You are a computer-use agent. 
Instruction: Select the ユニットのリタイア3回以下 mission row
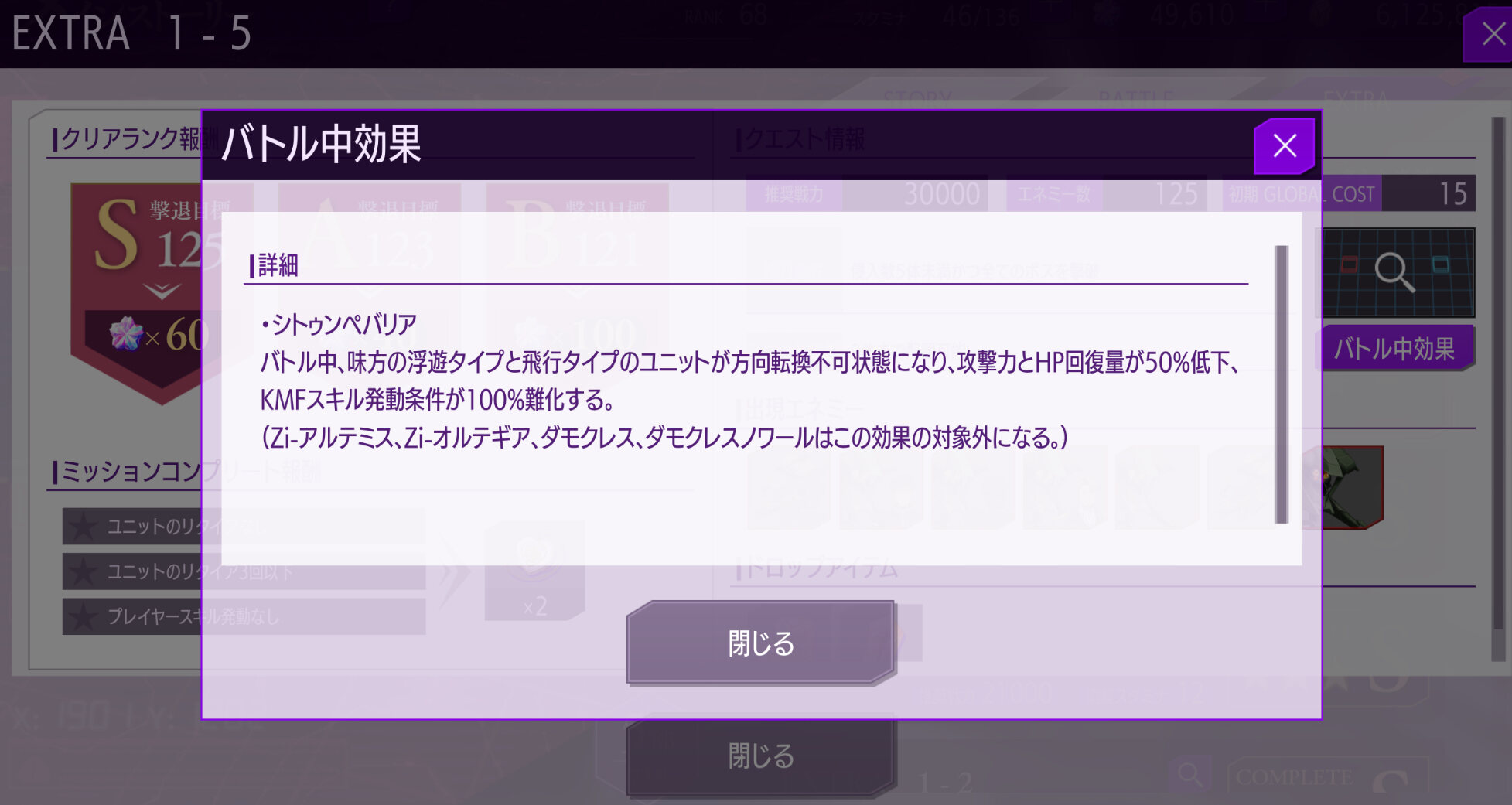(x=244, y=571)
